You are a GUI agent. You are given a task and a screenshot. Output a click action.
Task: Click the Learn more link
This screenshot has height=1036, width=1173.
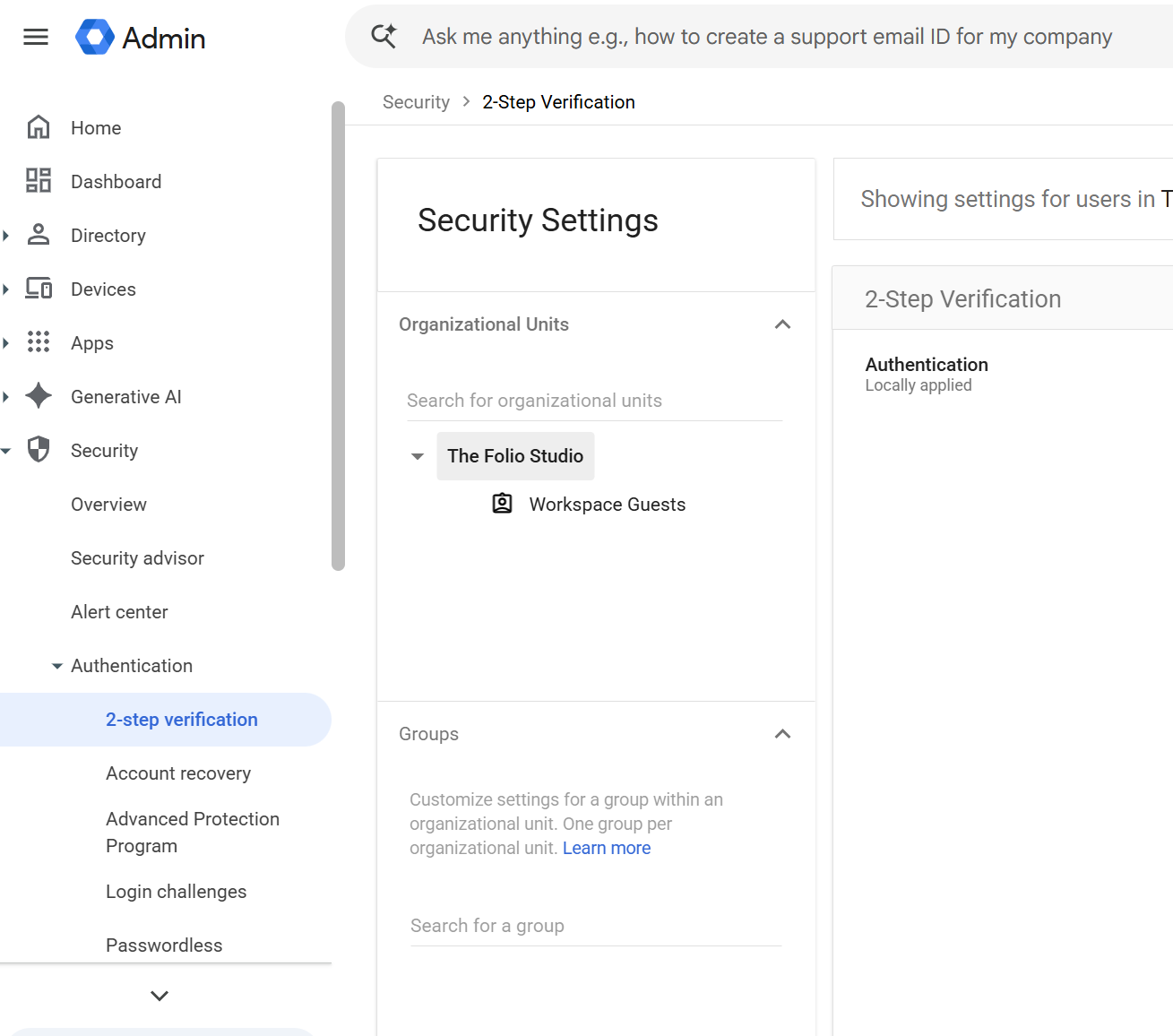[607, 848]
